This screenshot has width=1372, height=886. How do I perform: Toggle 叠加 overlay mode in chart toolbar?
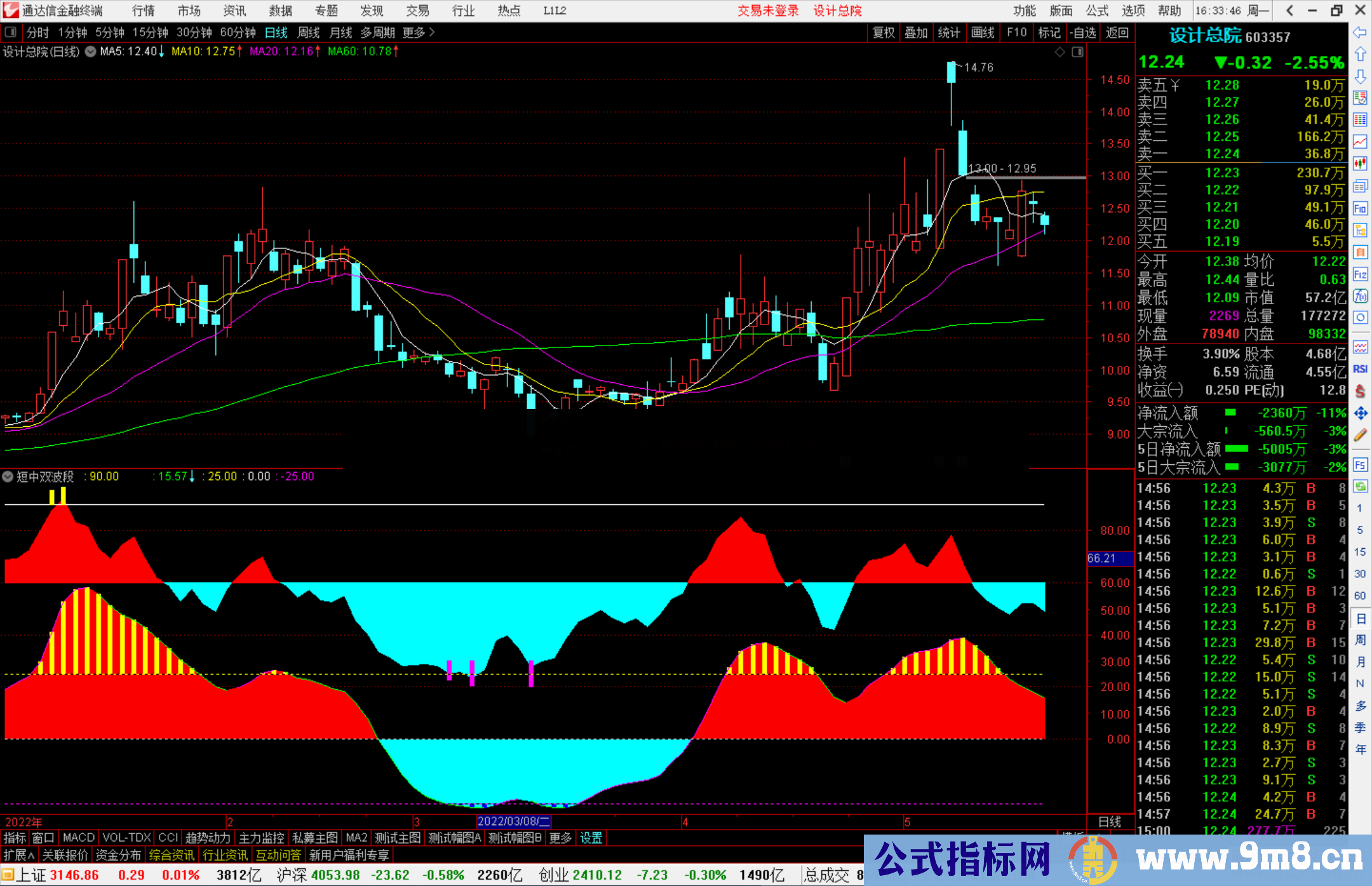tap(917, 32)
